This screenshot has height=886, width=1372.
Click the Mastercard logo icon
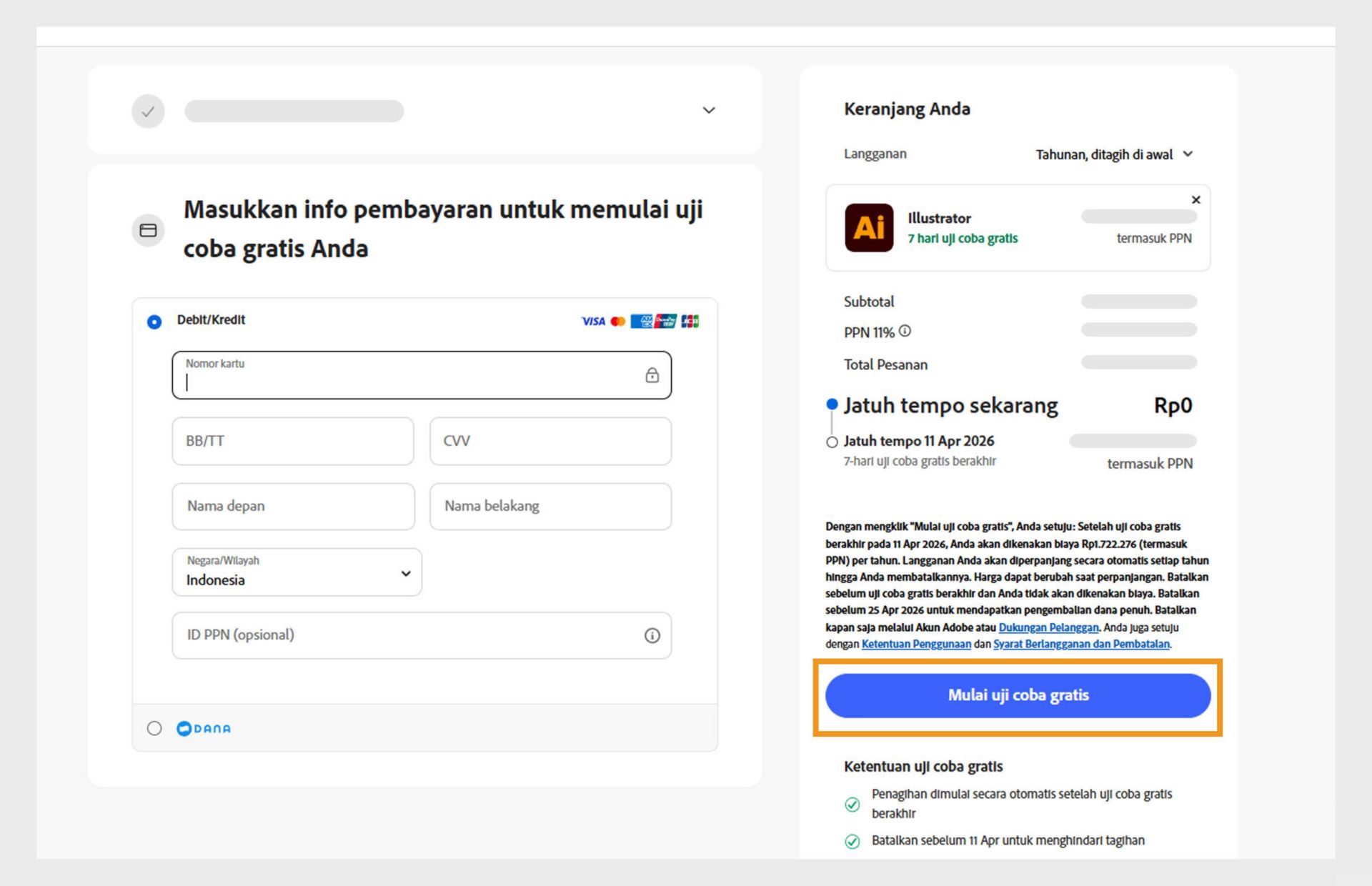pyautogui.click(x=617, y=321)
